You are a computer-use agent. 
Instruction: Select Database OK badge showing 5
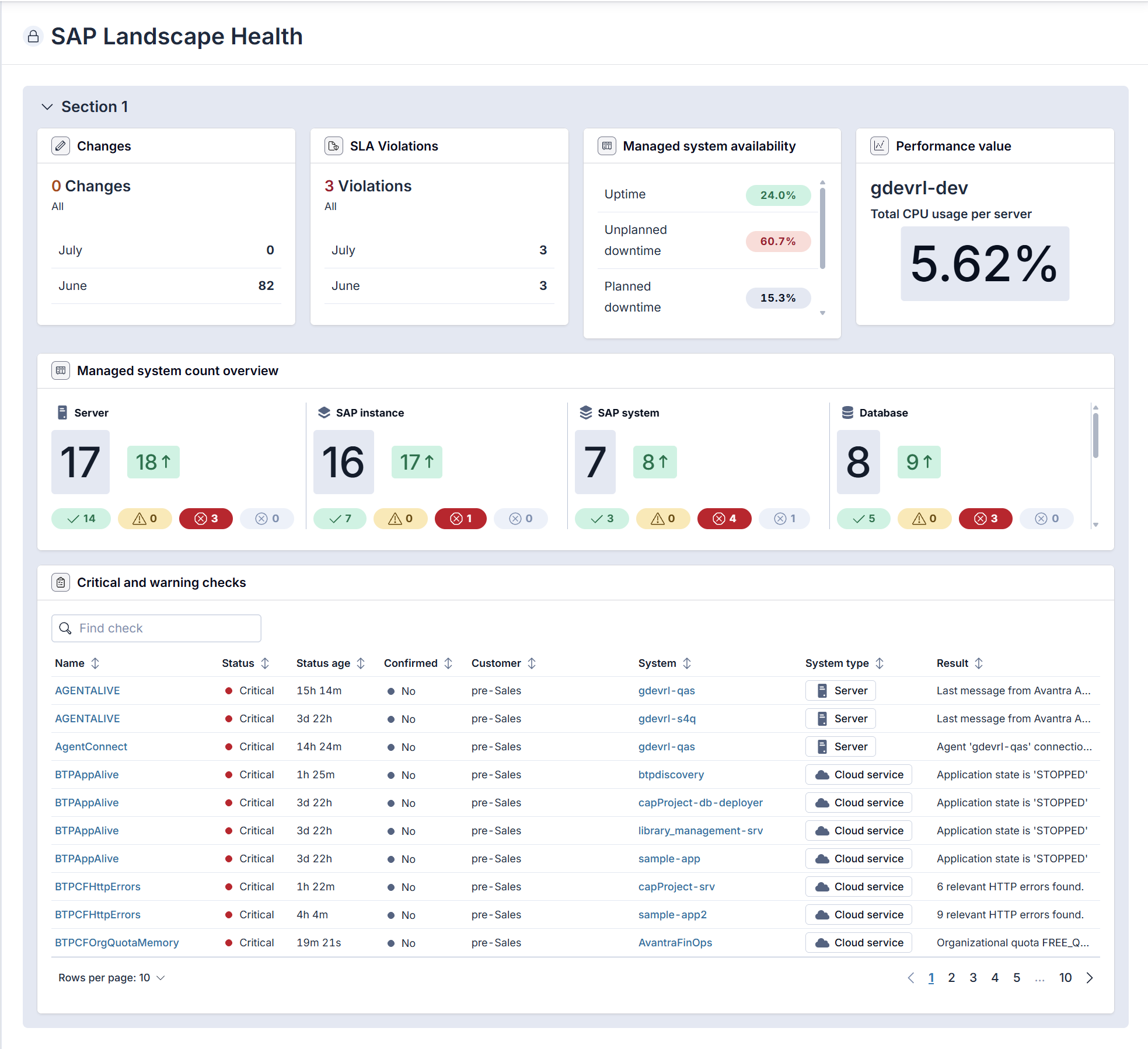point(864,519)
